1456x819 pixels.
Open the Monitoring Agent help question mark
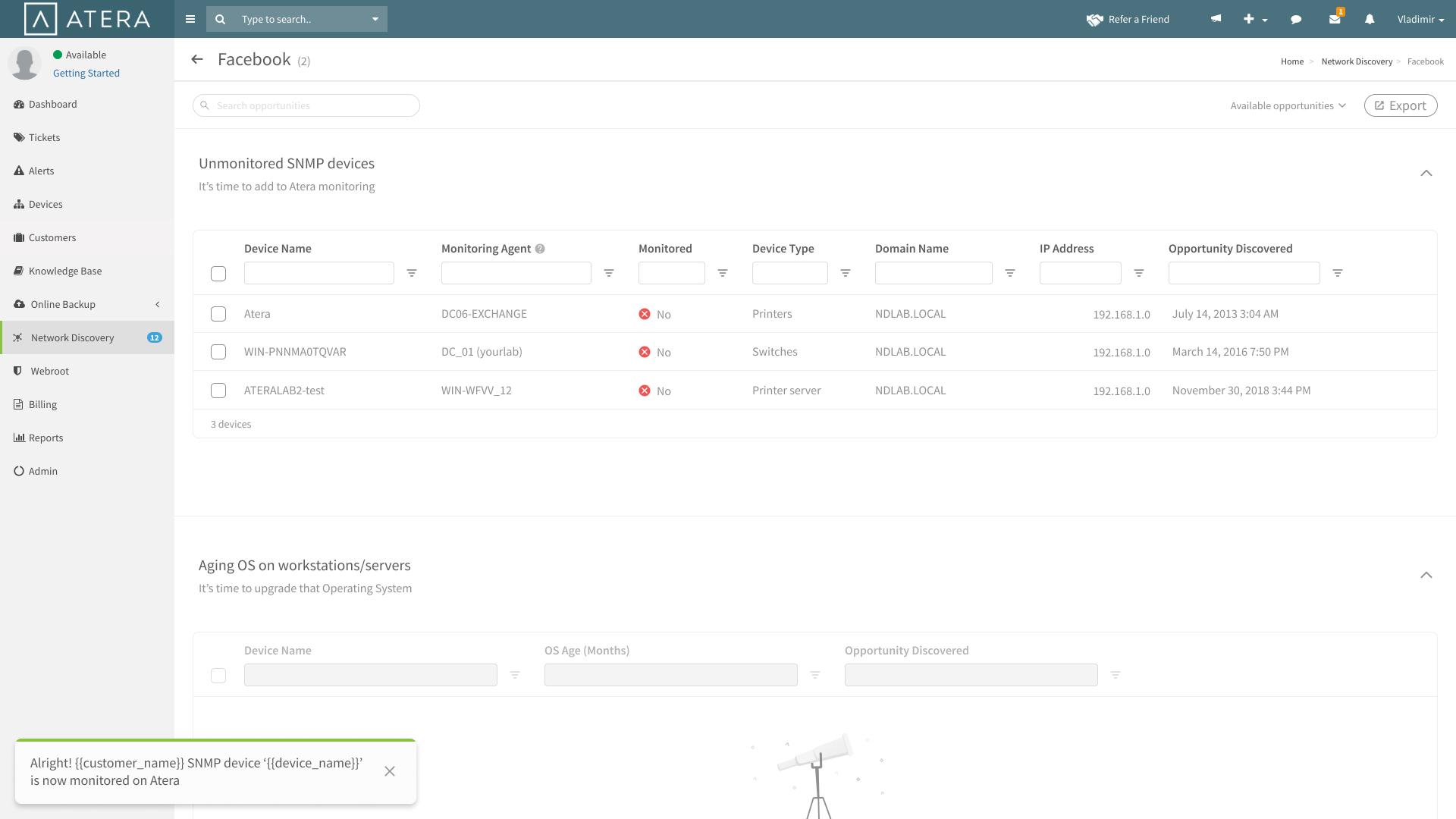coord(540,249)
